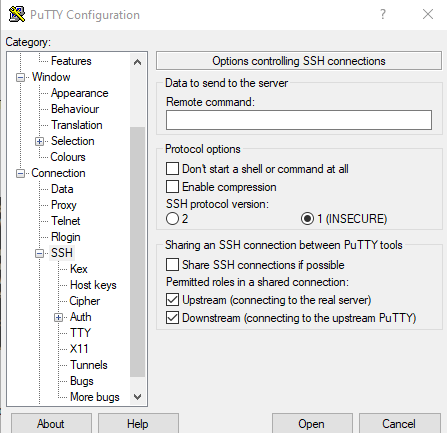Image resolution: width=447 pixels, height=433 pixels.
Task: Open the Proxy category
Action: click(64, 205)
